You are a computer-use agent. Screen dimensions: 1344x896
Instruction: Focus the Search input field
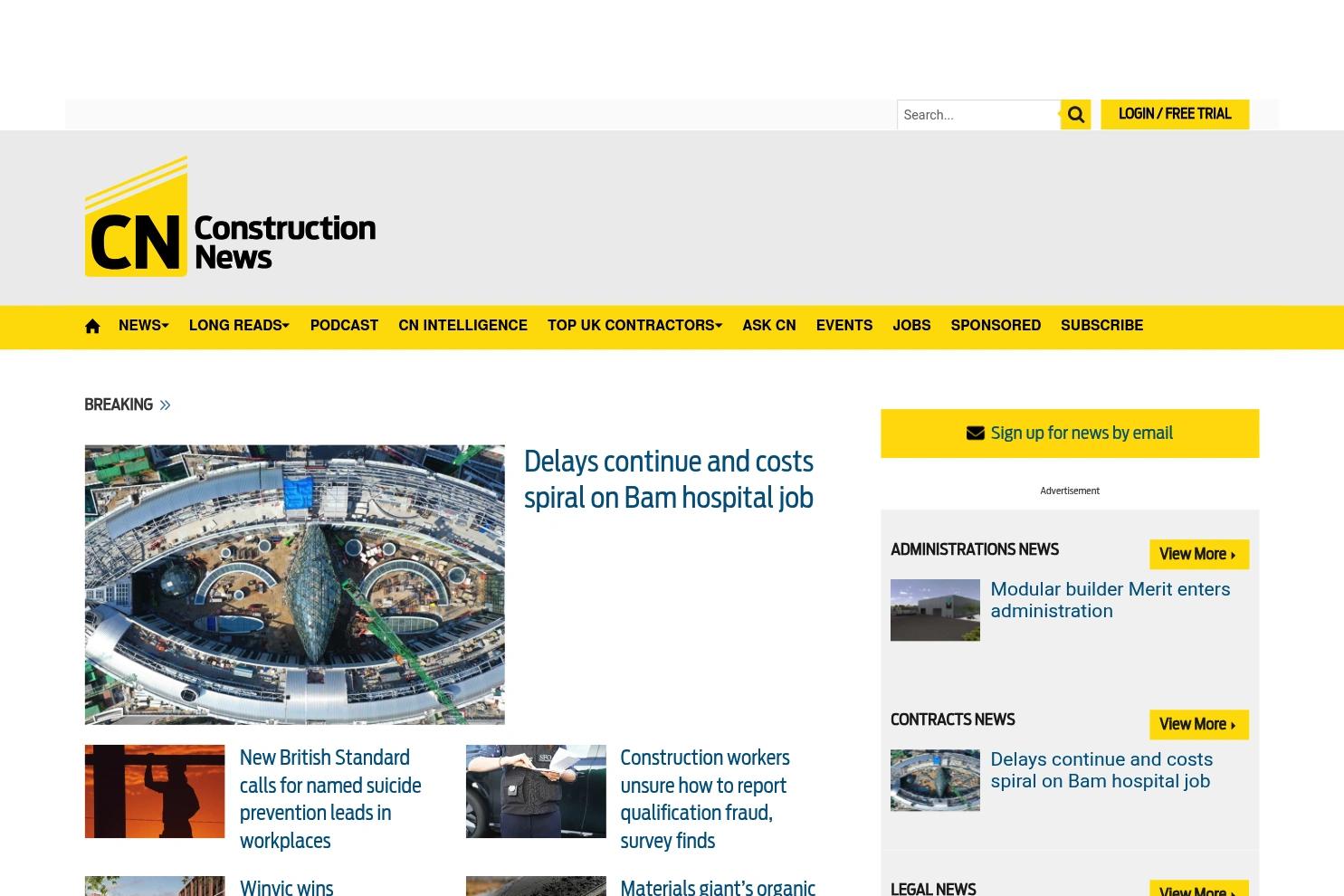(x=978, y=115)
